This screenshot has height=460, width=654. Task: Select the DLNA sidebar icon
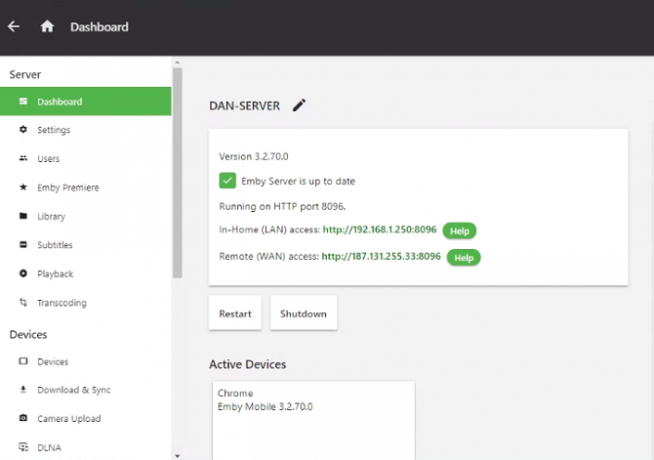(23, 447)
